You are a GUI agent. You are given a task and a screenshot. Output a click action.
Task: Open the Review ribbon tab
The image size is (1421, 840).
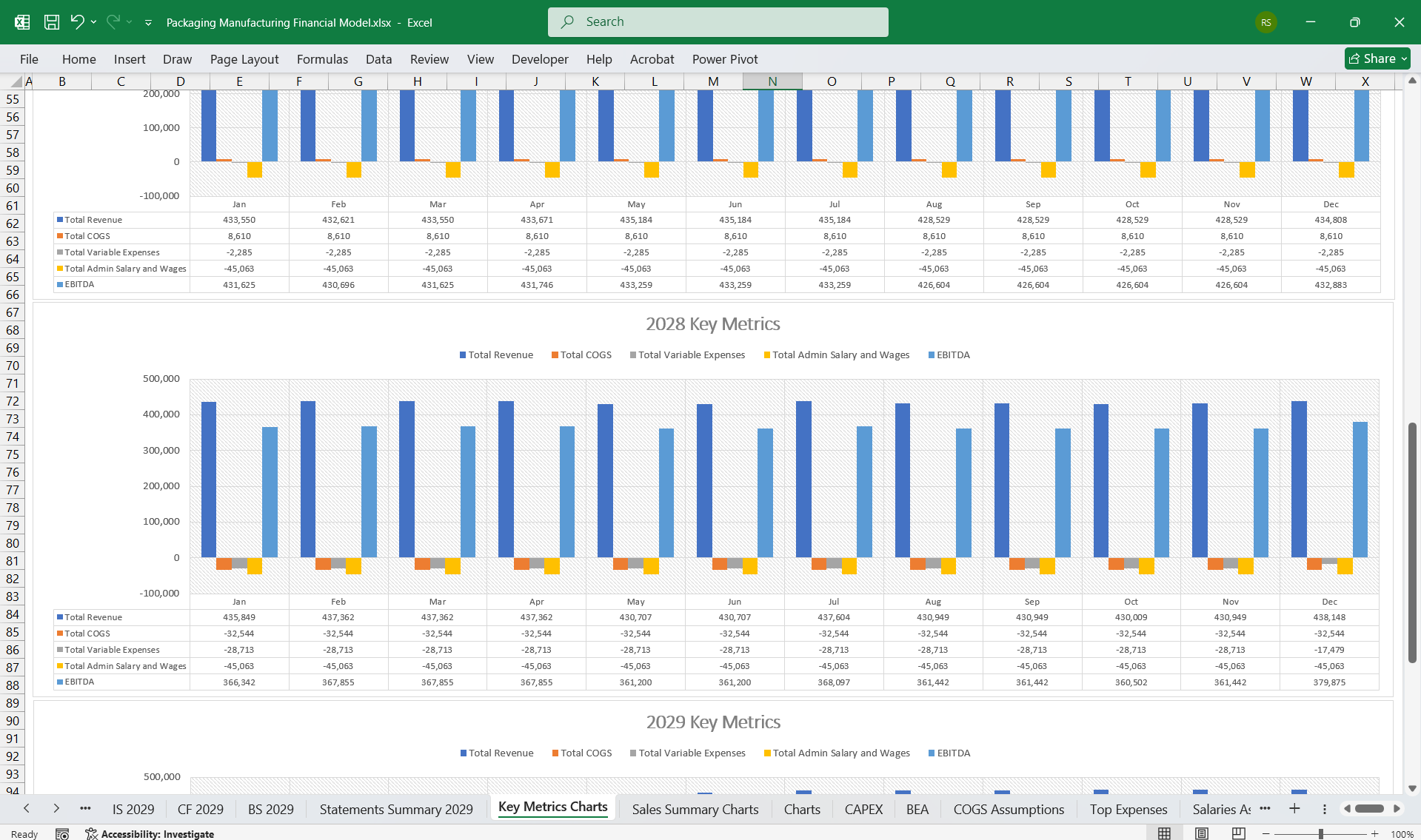[429, 59]
